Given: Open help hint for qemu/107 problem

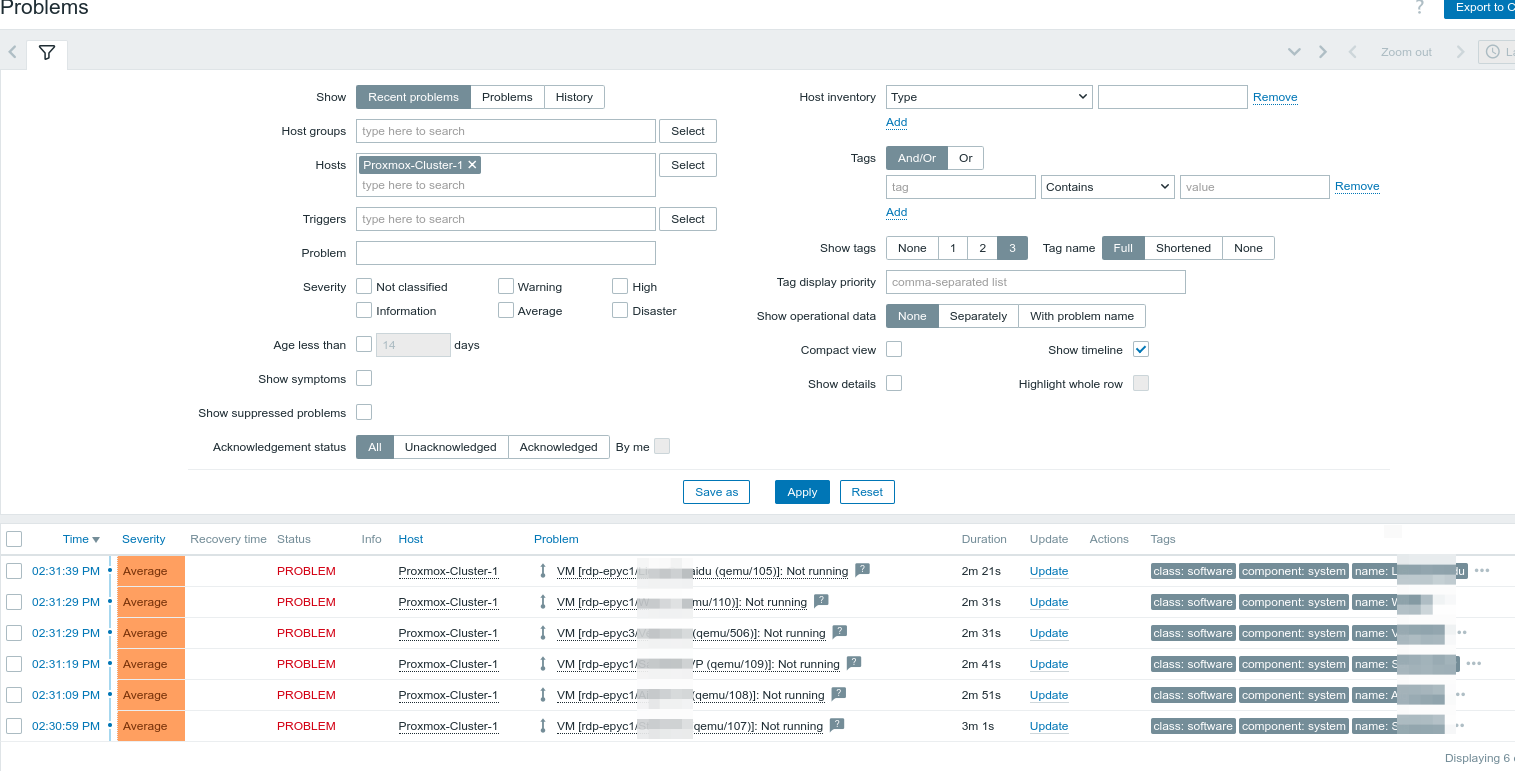Looking at the screenshot, I should pyautogui.click(x=837, y=725).
